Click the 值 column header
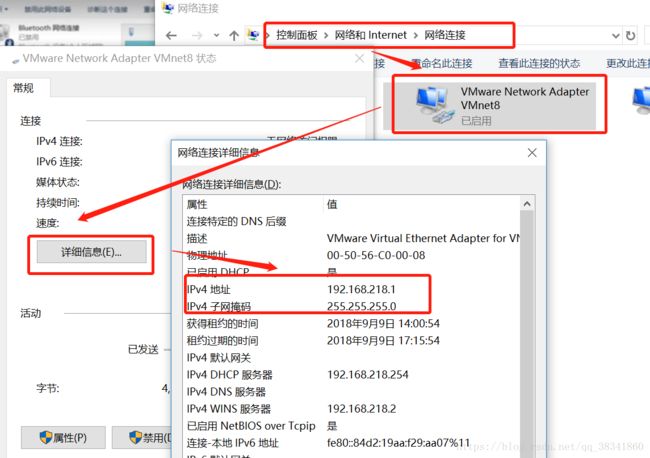The width and height of the screenshot is (650, 458). [x=422, y=204]
